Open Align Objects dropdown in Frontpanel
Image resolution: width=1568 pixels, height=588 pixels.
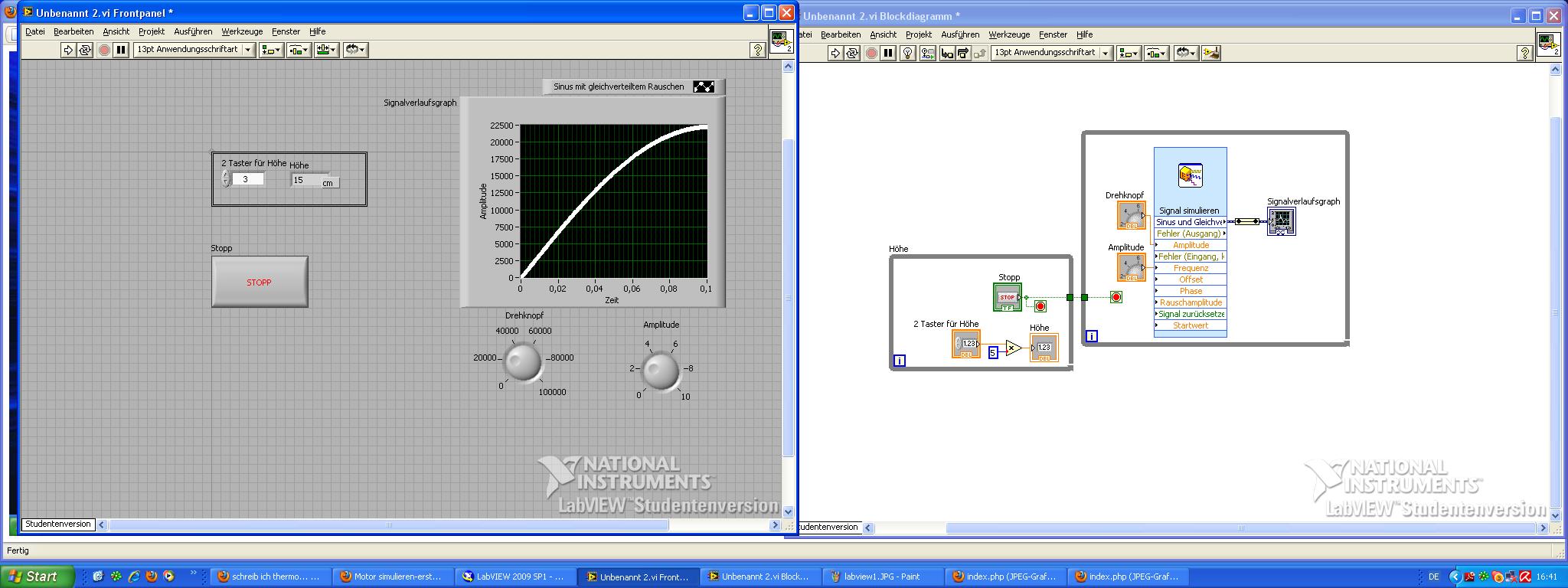pyautogui.click(x=272, y=50)
